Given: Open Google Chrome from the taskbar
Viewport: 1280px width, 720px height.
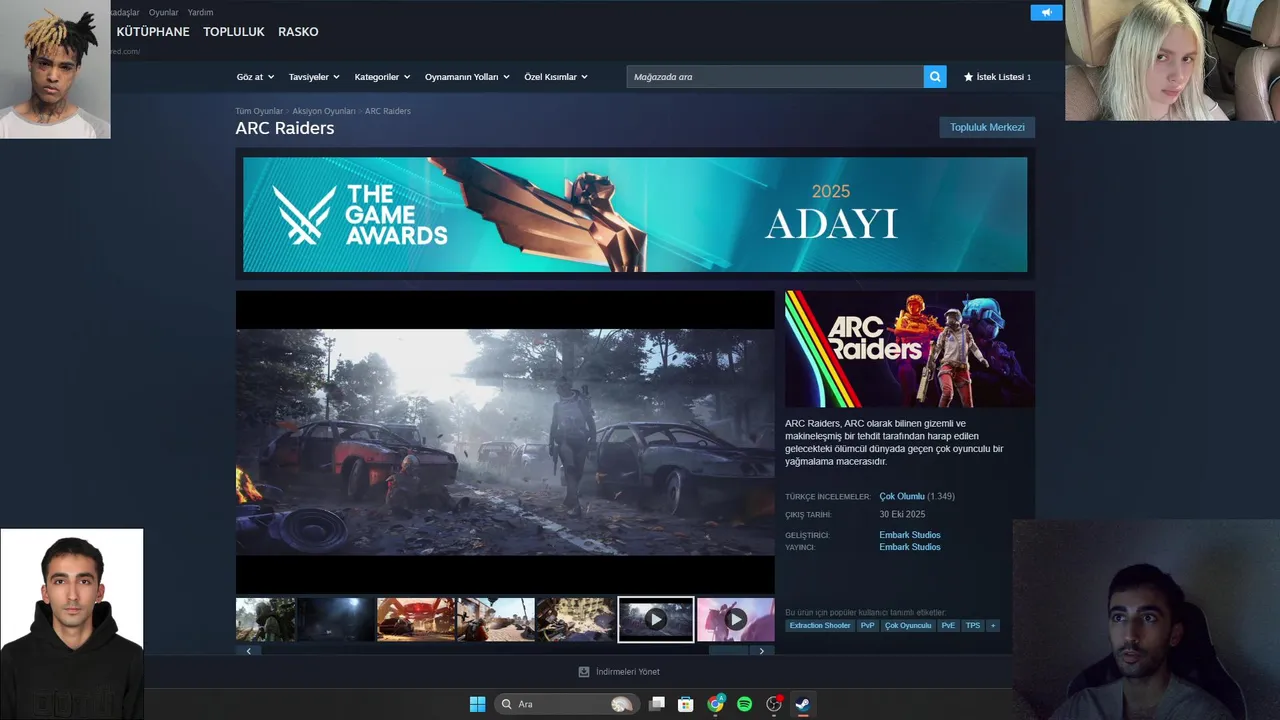Looking at the screenshot, I should 716,704.
